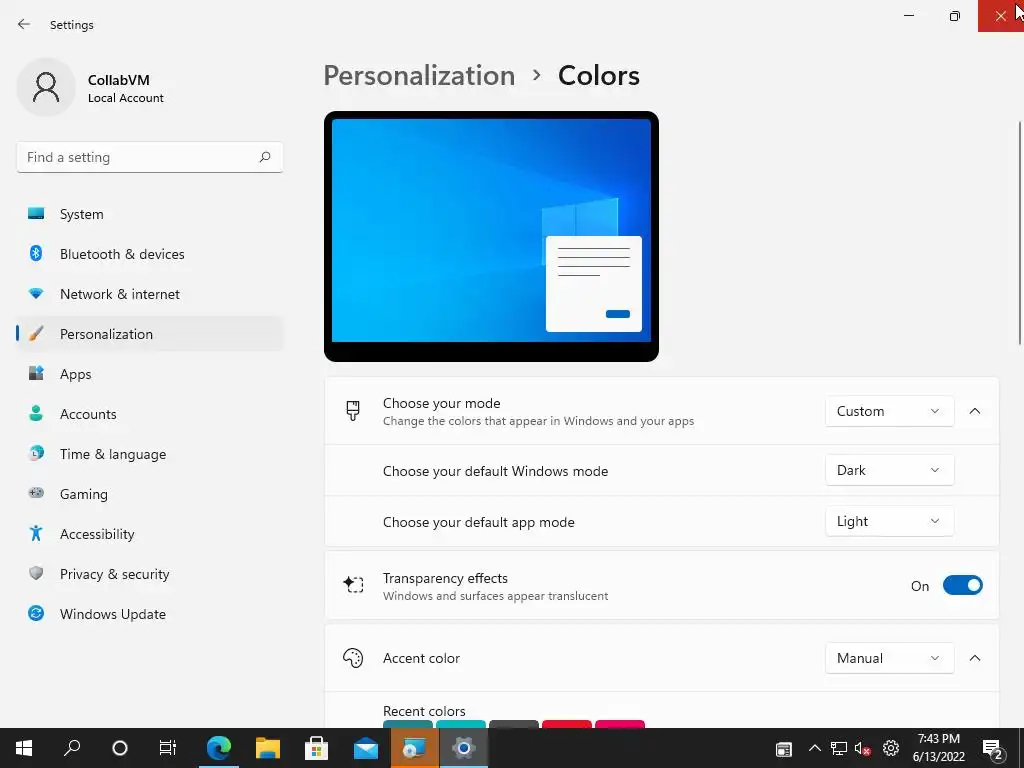This screenshot has width=1024, height=768.
Task: Pick the pink recent color swatch
Action: point(620,724)
